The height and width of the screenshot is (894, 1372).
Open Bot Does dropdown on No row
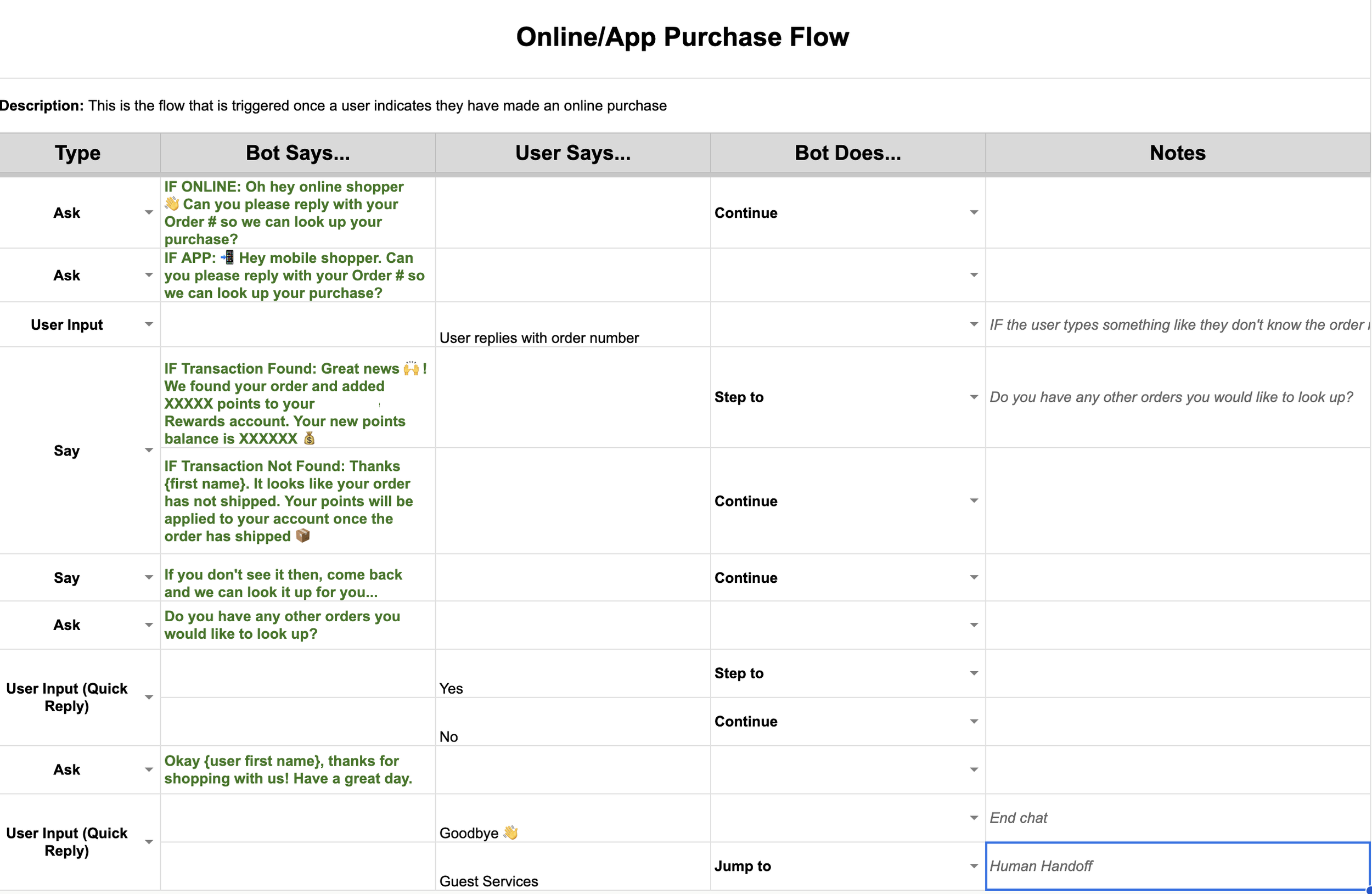click(x=974, y=722)
